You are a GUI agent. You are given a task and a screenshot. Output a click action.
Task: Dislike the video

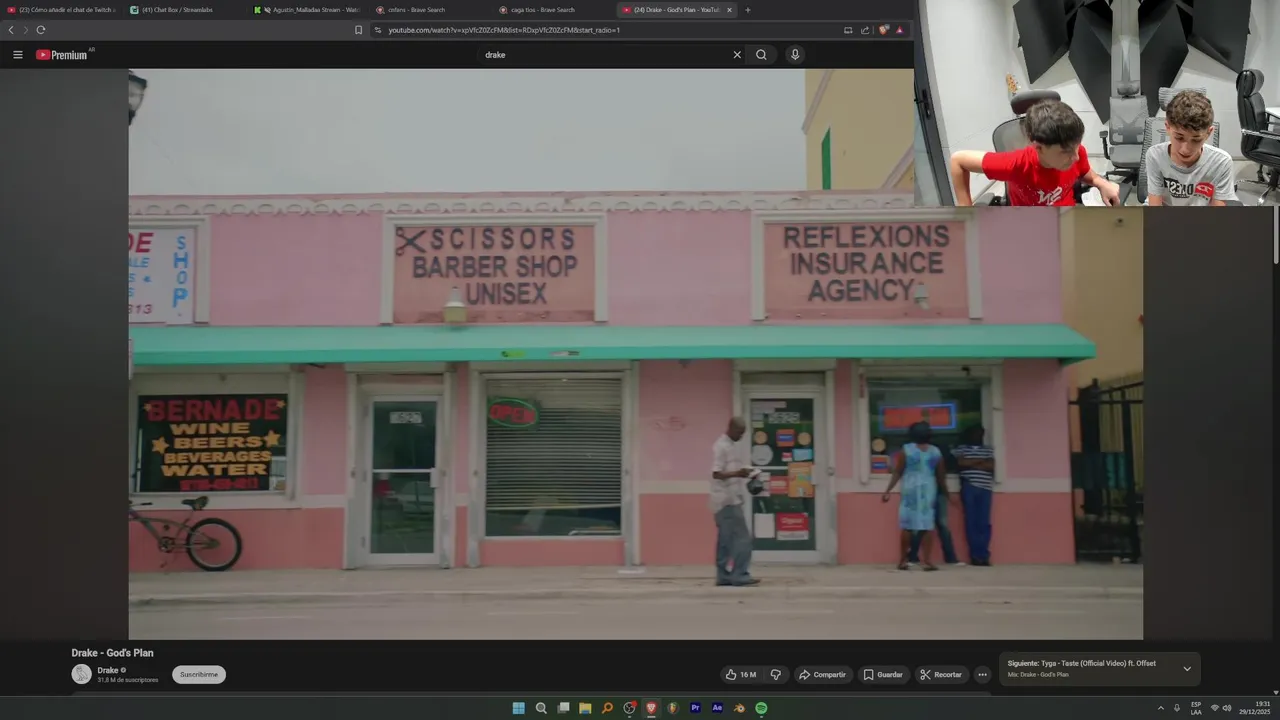click(x=776, y=675)
